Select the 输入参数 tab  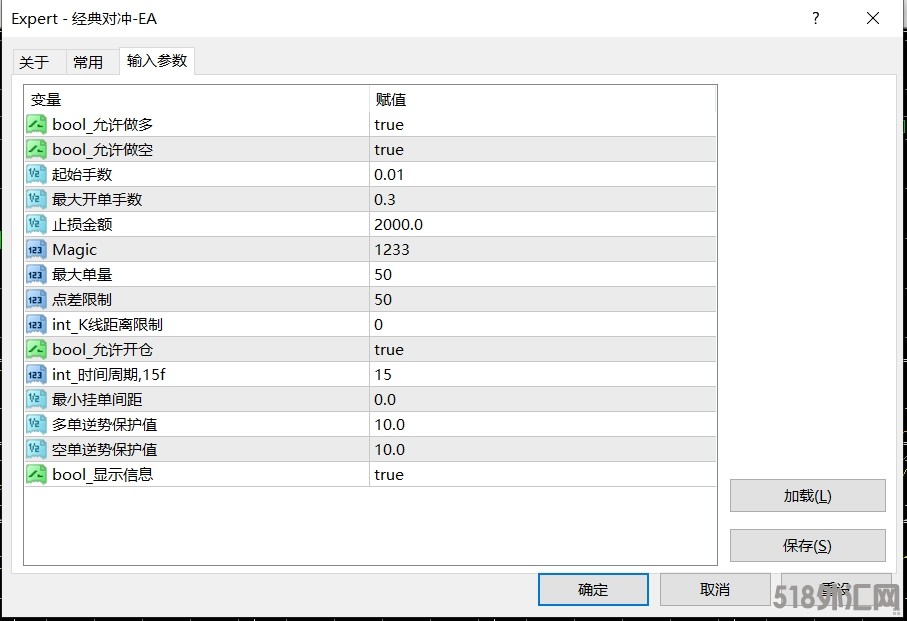pos(157,61)
